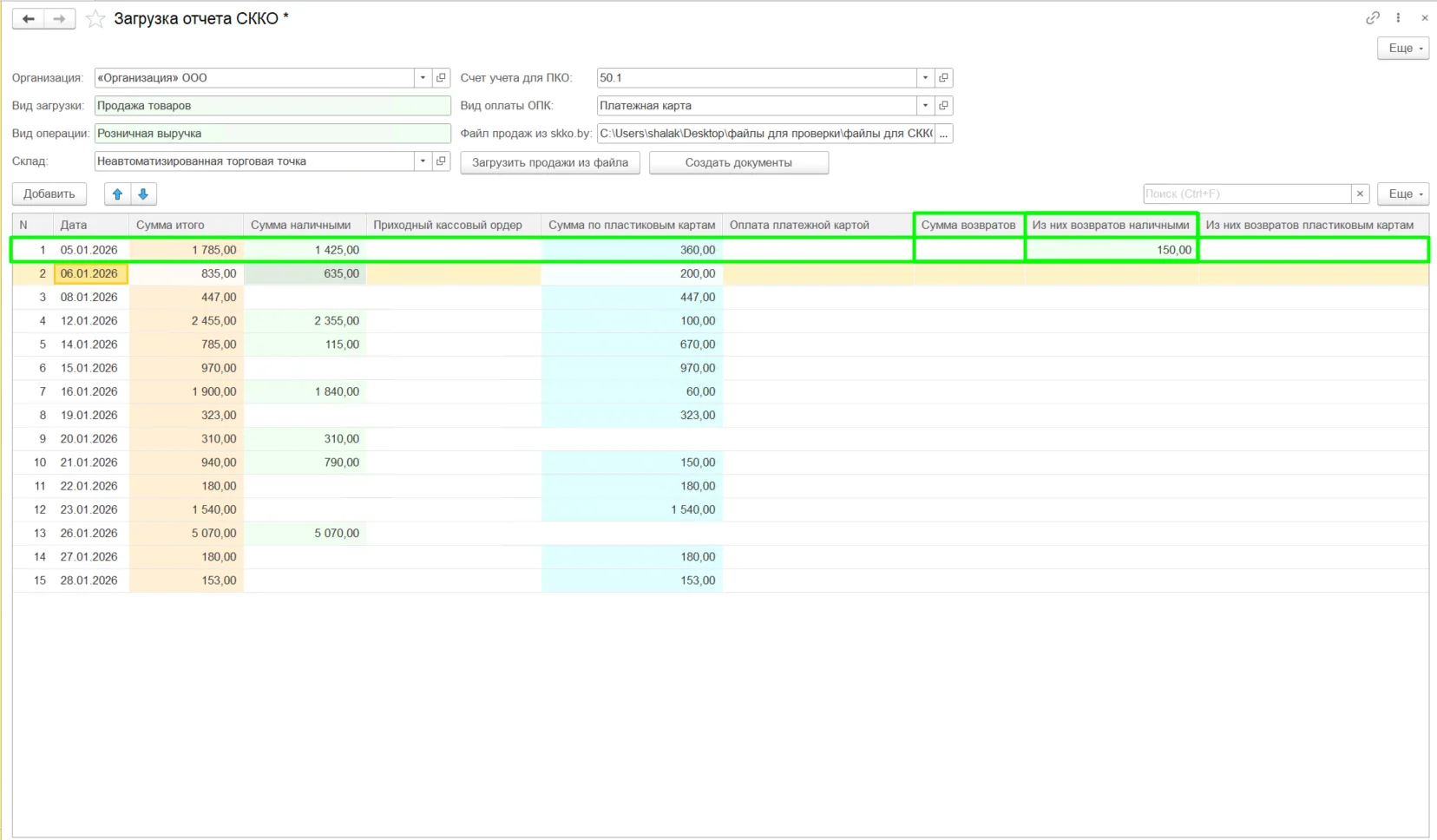Click Сумма по пластиковым картам header
1437x840 pixels.
pos(632,226)
